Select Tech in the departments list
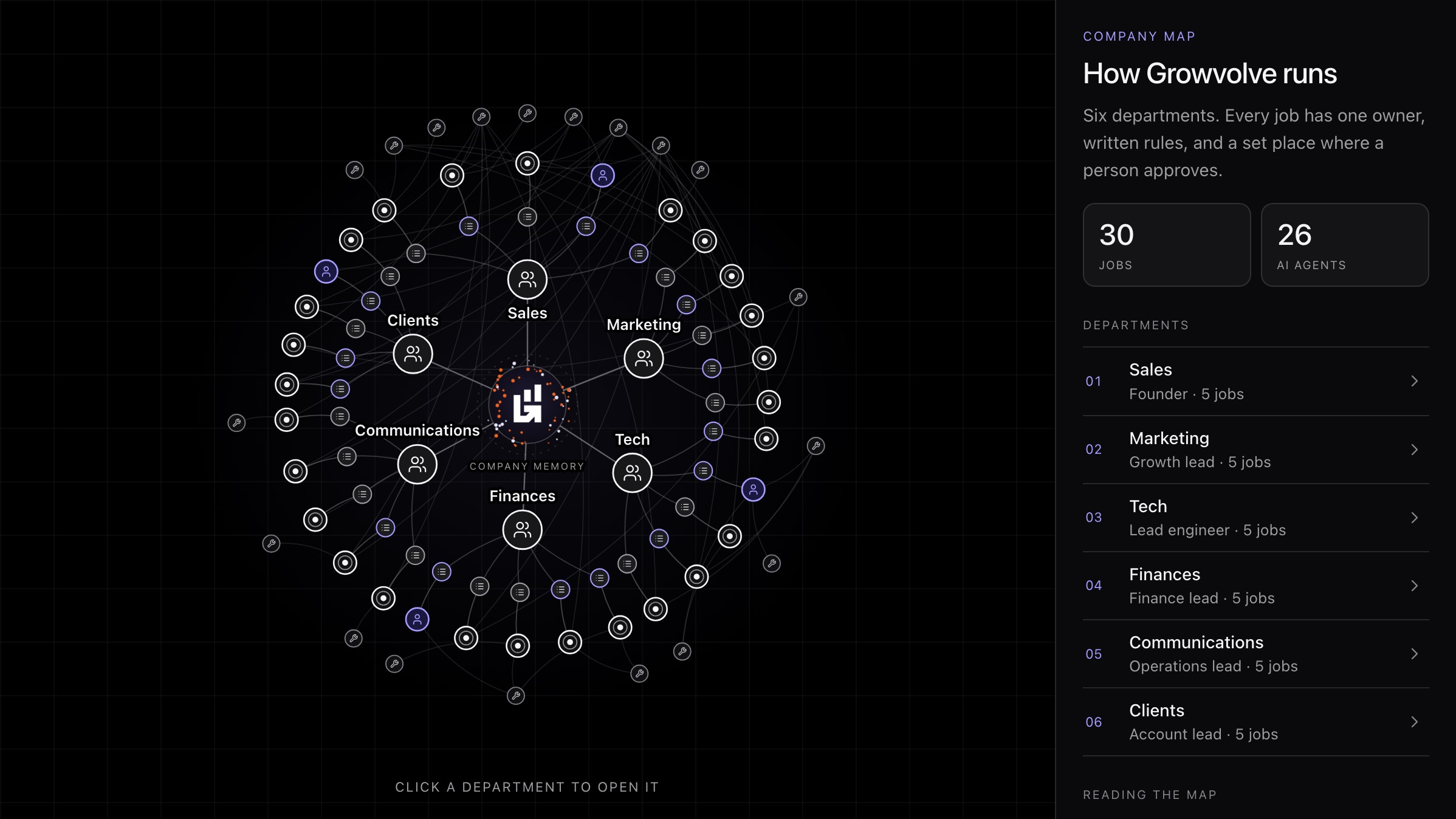 [x=1255, y=518]
